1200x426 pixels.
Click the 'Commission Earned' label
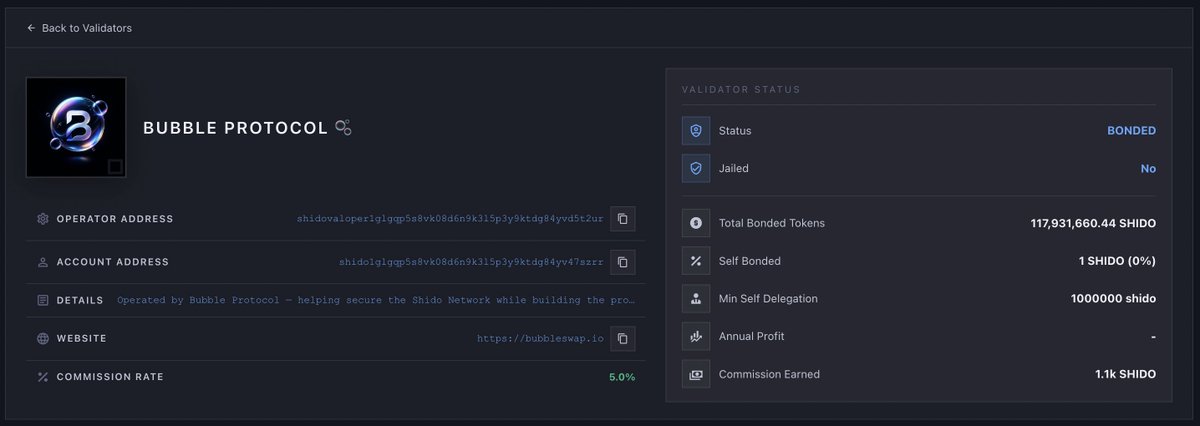tap(769, 374)
